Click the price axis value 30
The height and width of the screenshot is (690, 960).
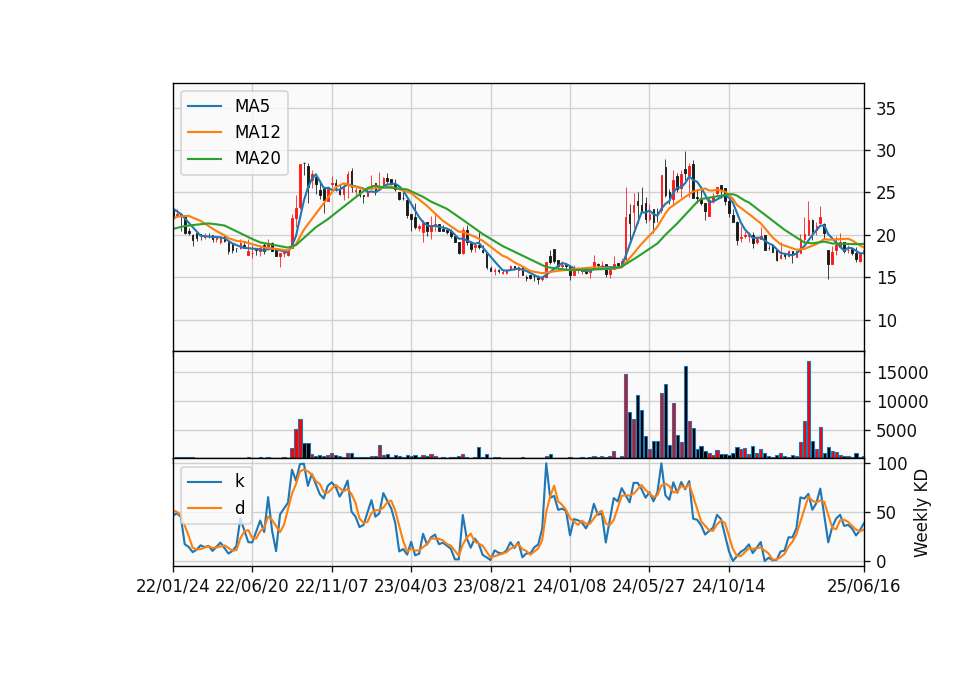coord(886,151)
